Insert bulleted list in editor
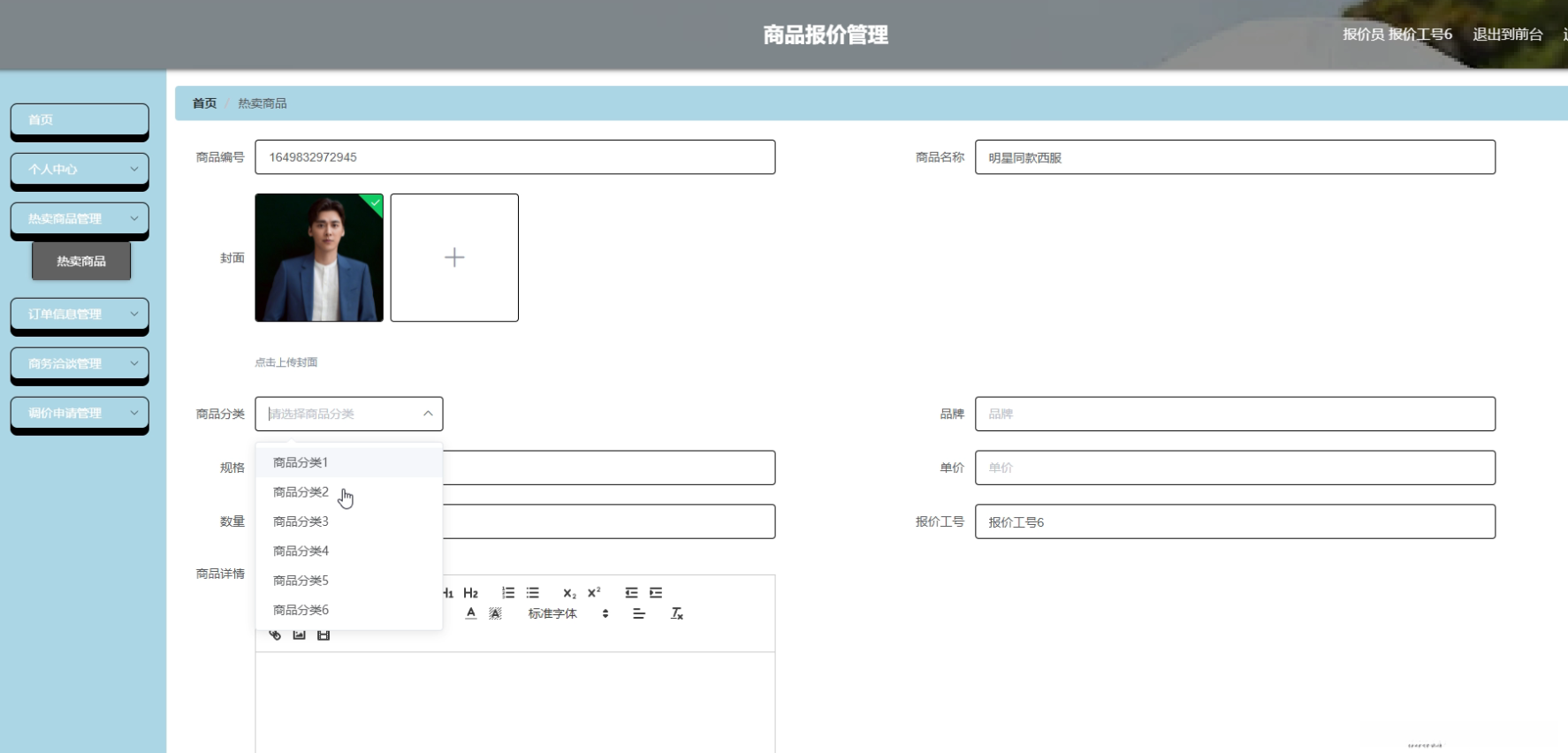The width and height of the screenshot is (1568, 753). (x=532, y=593)
